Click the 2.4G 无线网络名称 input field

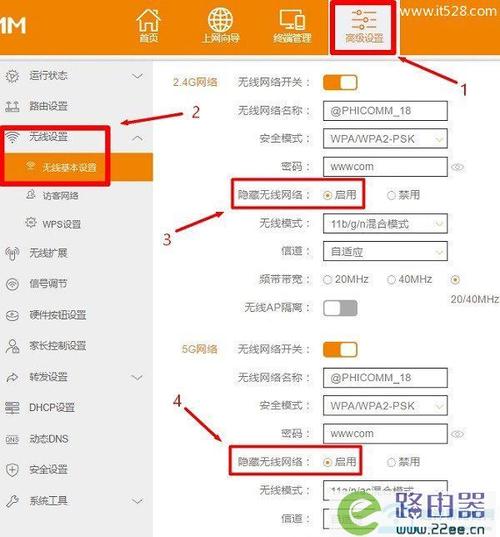point(385,111)
